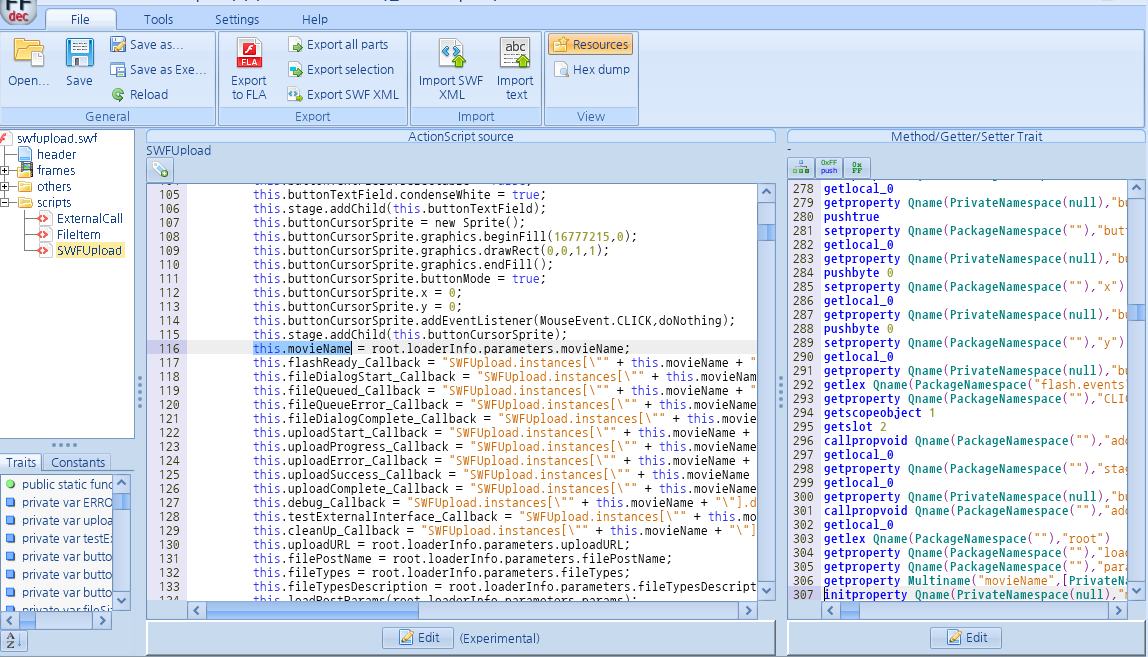Select the scripts folder icon
Screen dimensions: 1148x657
pos(26,203)
